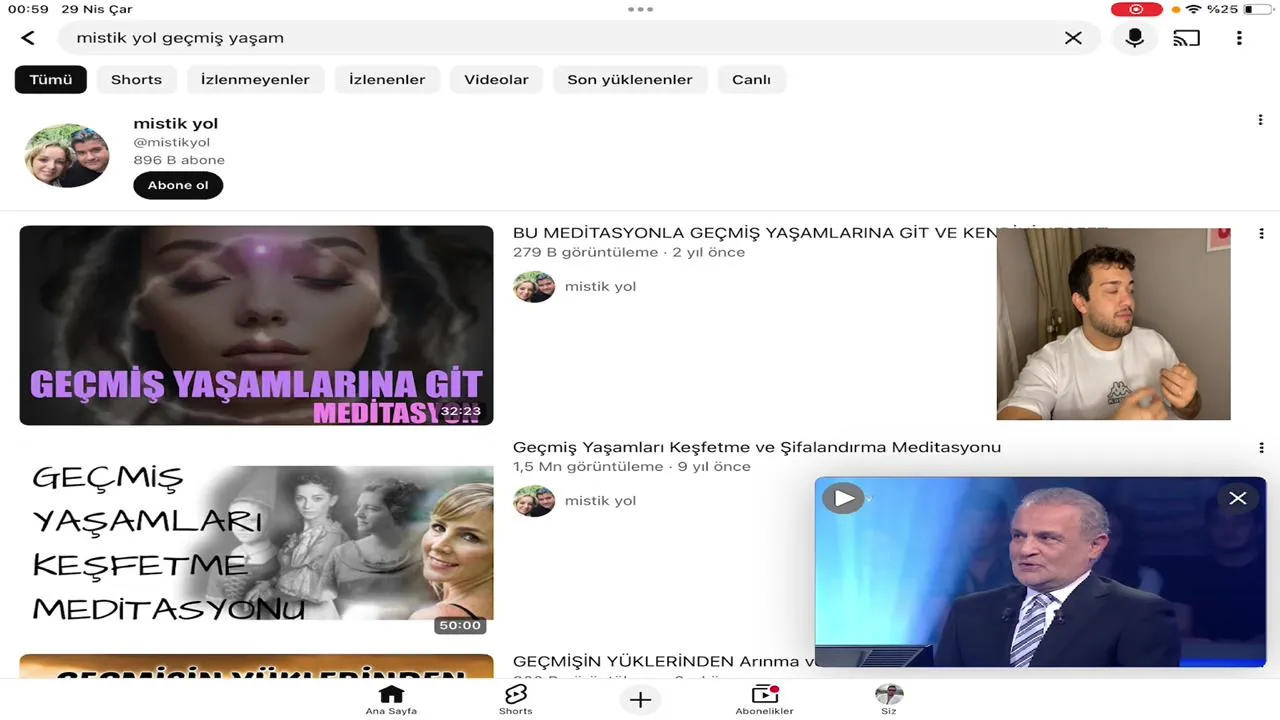This screenshot has height=720, width=1280.
Task: Select the İzlenenler filter chip
Action: pyautogui.click(x=387, y=80)
